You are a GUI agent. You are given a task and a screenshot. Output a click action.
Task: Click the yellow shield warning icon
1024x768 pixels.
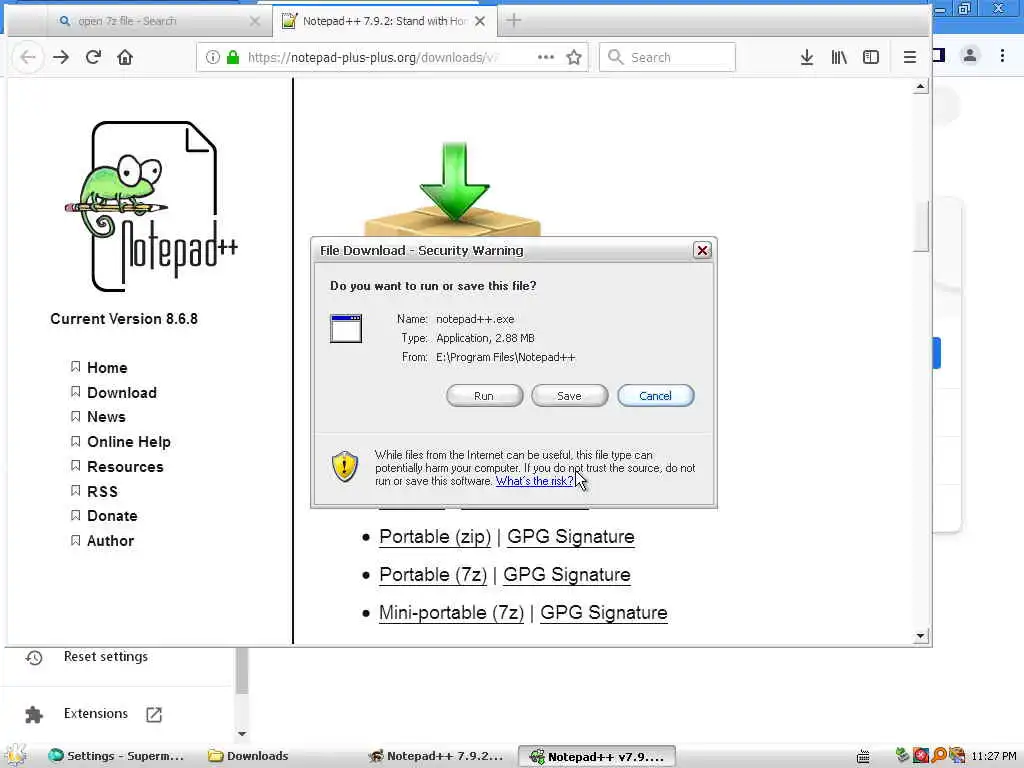click(x=345, y=466)
